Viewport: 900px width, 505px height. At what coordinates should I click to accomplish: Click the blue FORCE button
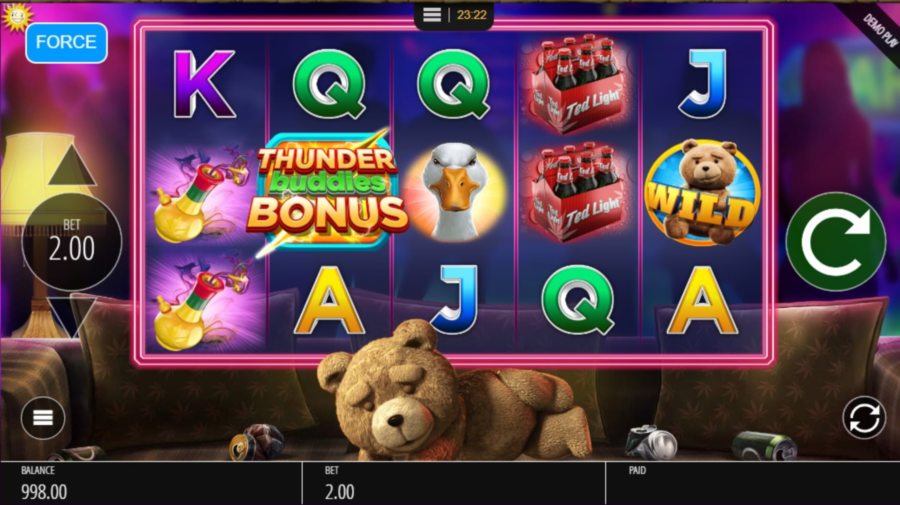point(67,42)
